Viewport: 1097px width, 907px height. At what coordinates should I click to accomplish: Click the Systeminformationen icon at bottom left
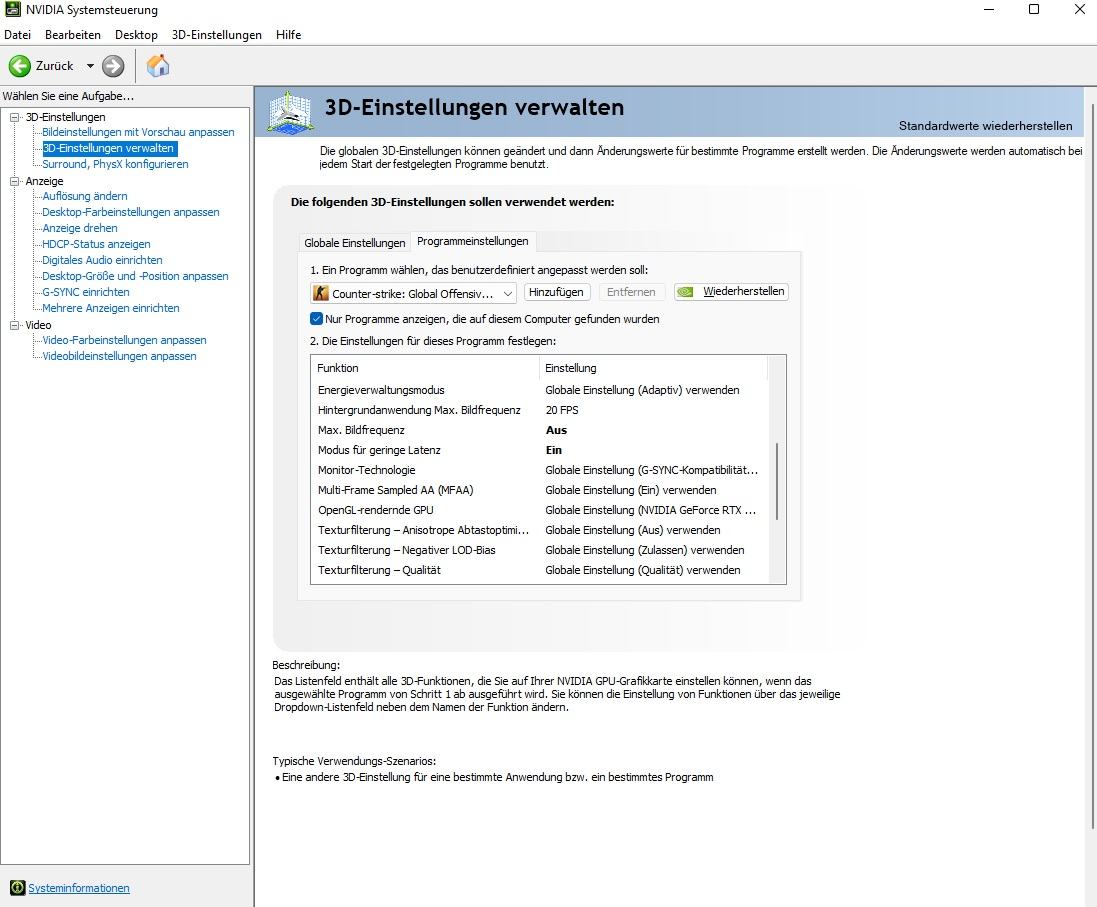coord(17,888)
